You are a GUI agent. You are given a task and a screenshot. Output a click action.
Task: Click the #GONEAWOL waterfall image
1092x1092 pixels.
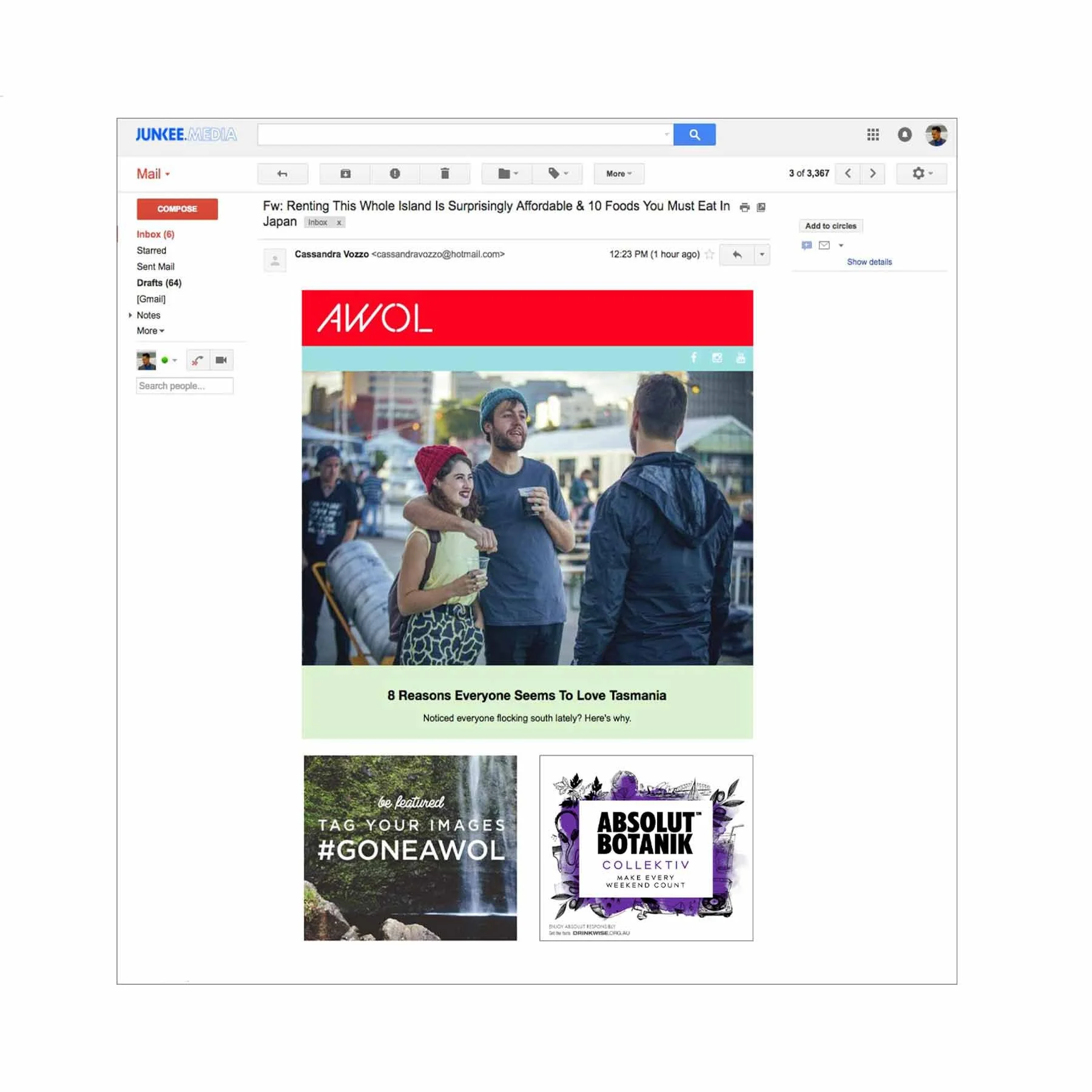[410, 848]
